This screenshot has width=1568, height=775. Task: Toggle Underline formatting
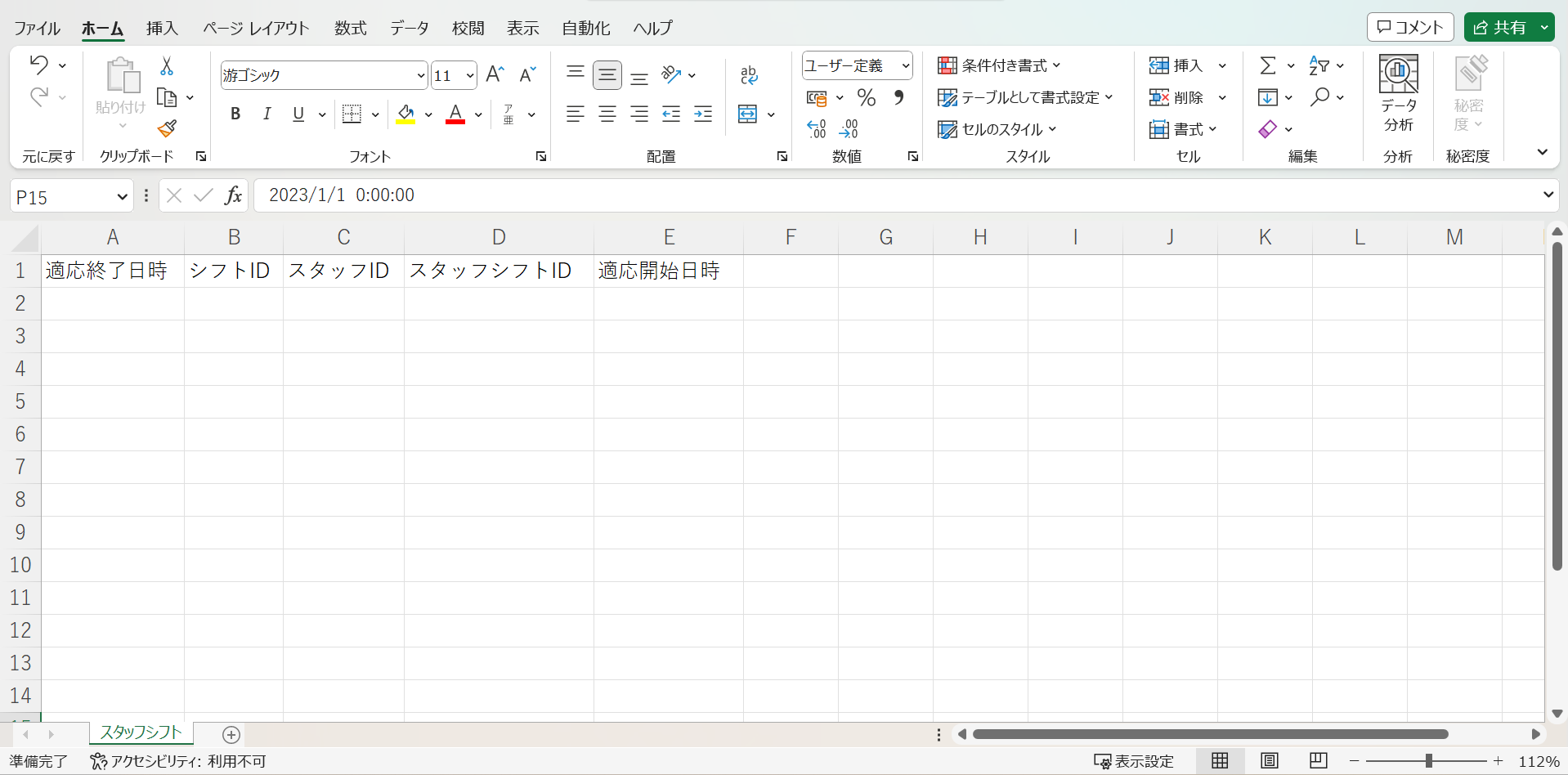tap(298, 114)
